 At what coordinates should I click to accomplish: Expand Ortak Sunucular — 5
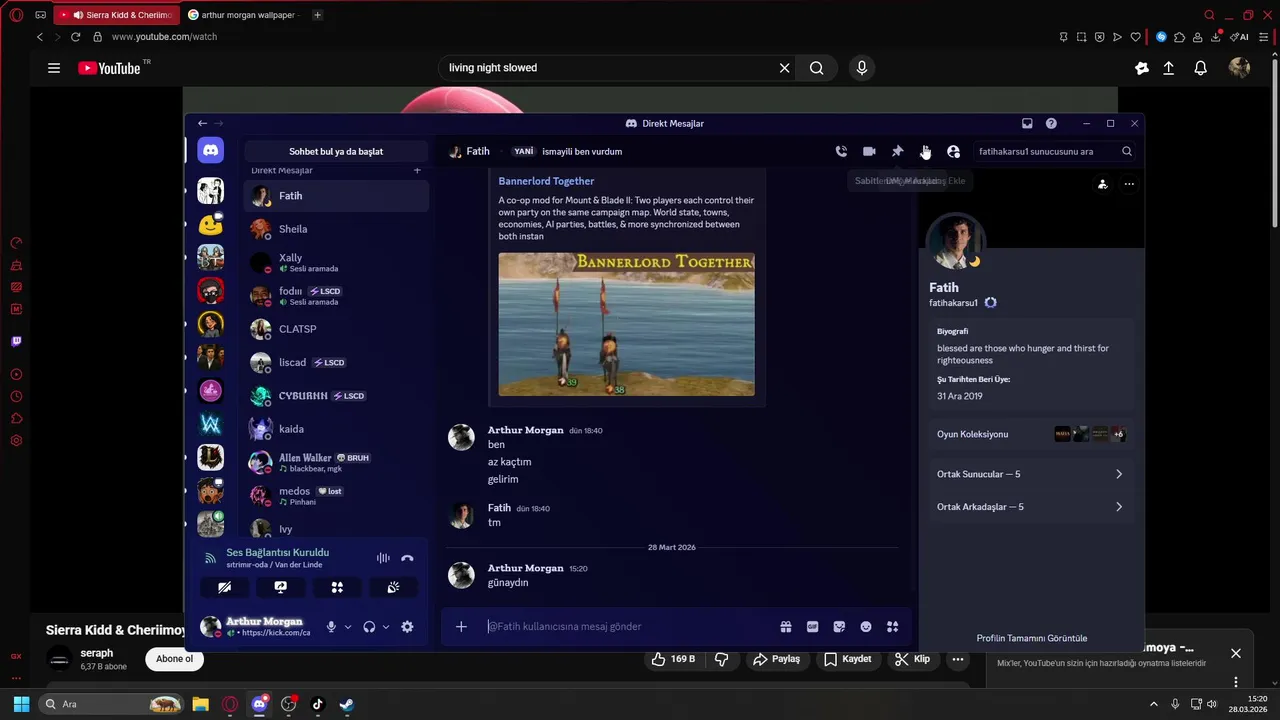click(x=1030, y=474)
